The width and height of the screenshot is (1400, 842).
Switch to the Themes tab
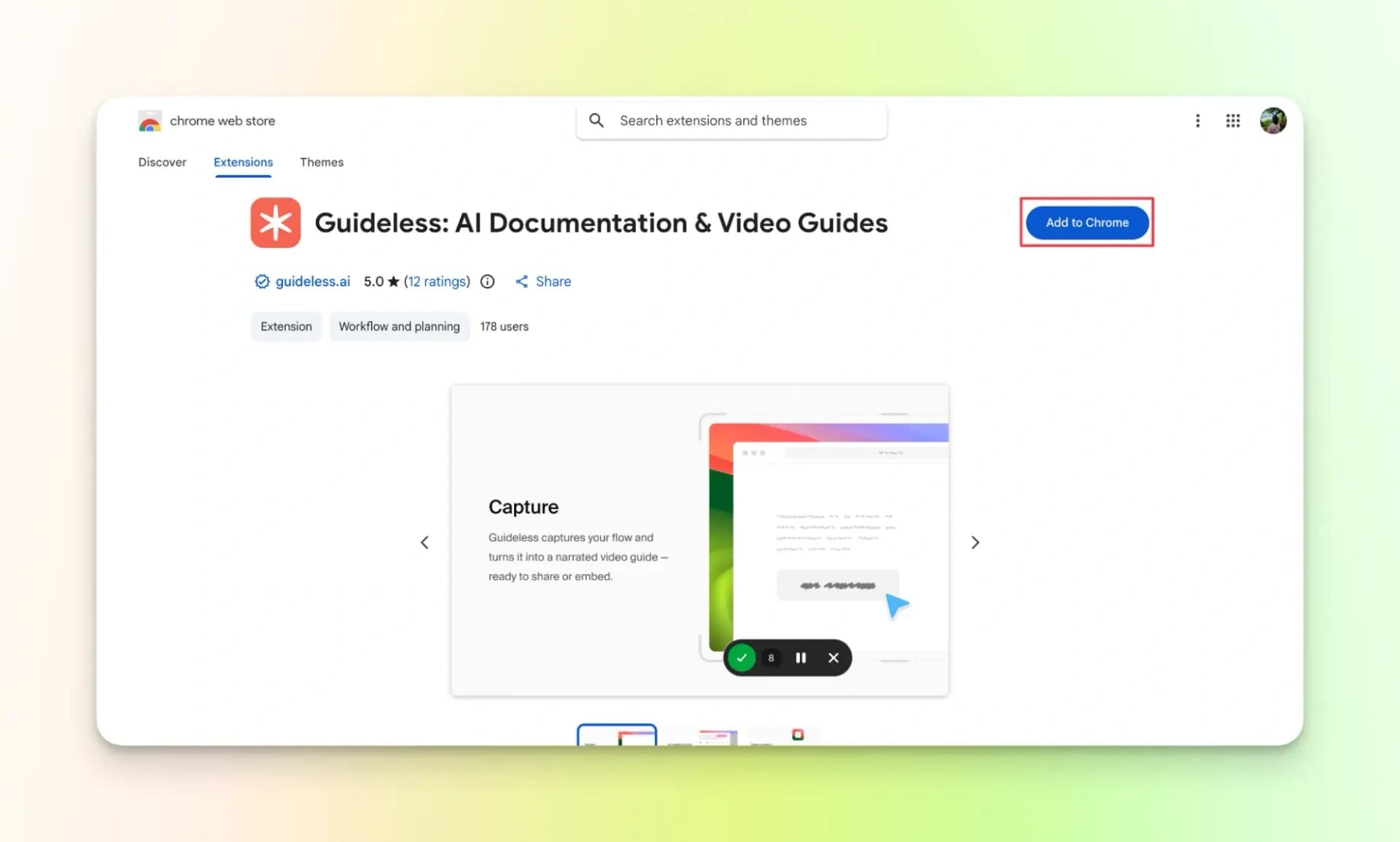pos(322,162)
